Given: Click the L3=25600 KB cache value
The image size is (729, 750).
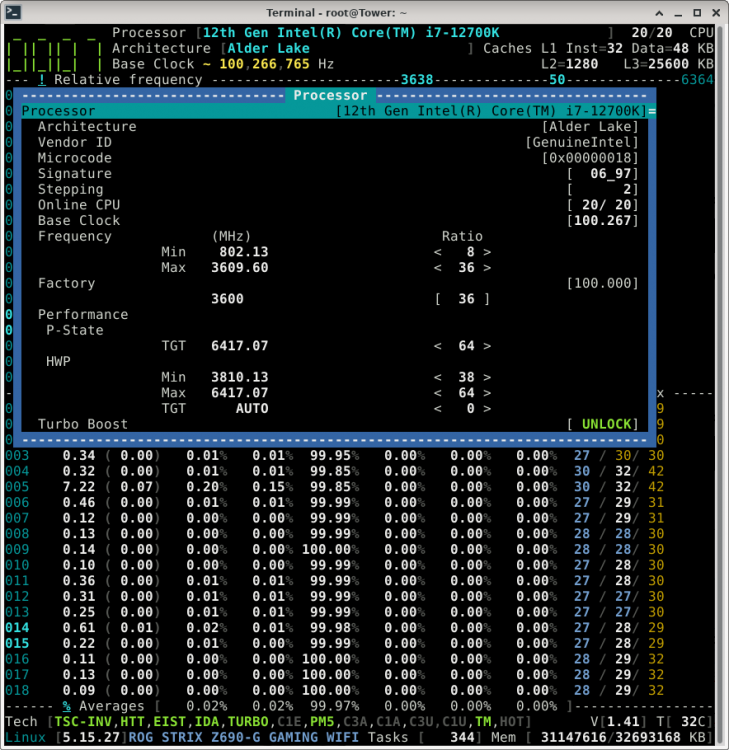Looking at the screenshot, I should point(669,64).
